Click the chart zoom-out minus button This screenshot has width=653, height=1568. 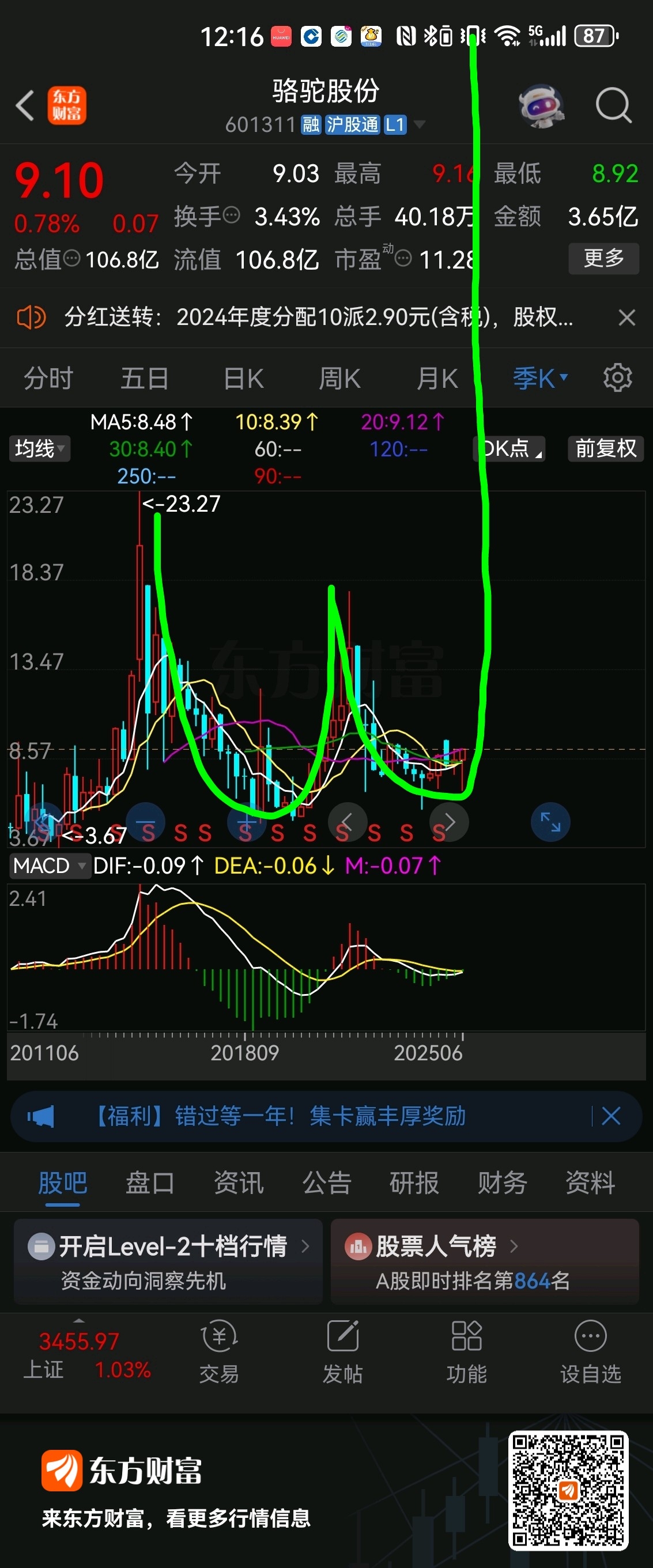(145, 822)
